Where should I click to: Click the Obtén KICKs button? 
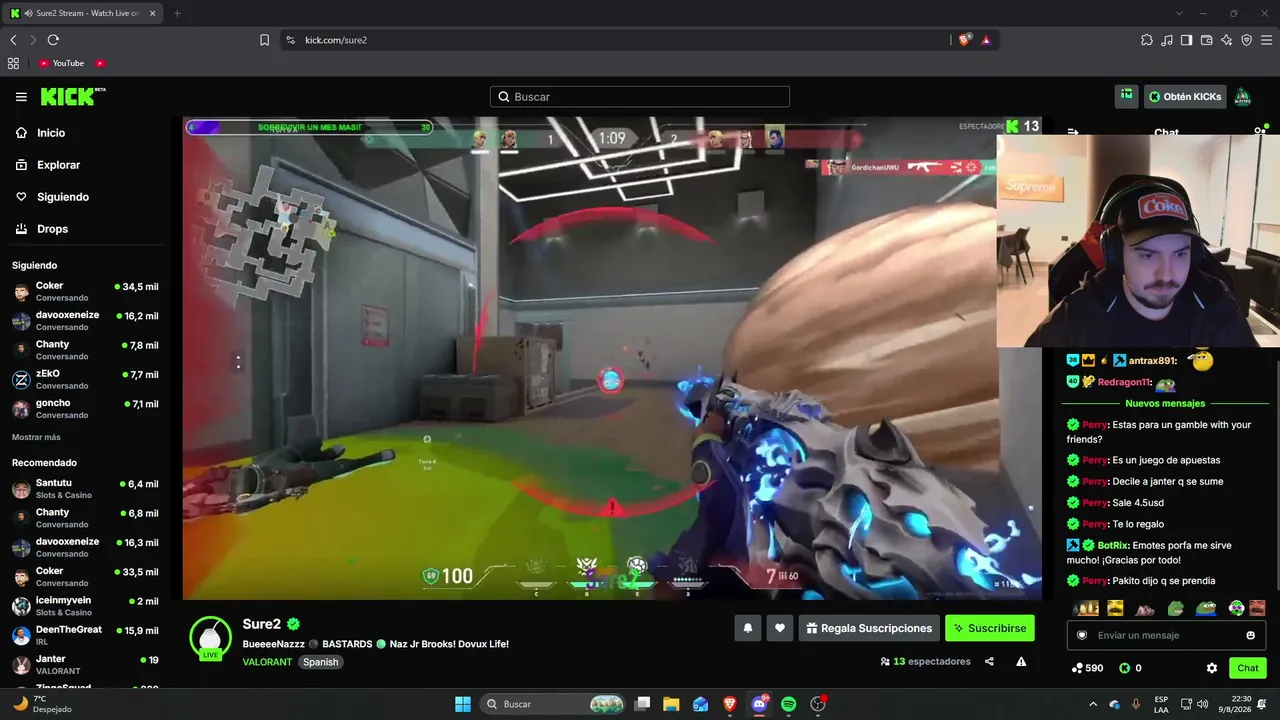pyautogui.click(x=1185, y=97)
